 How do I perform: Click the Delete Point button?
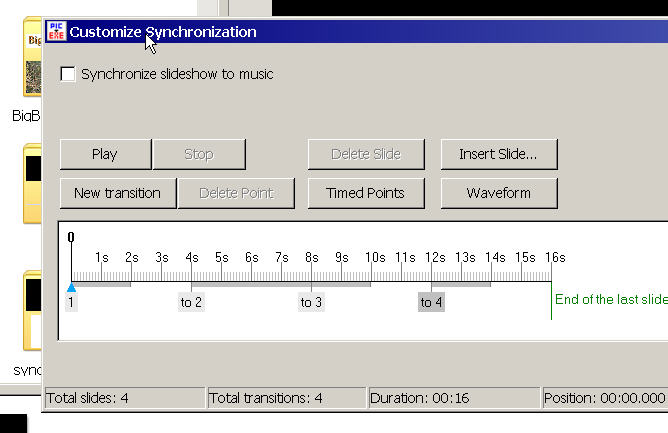tap(236, 192)
